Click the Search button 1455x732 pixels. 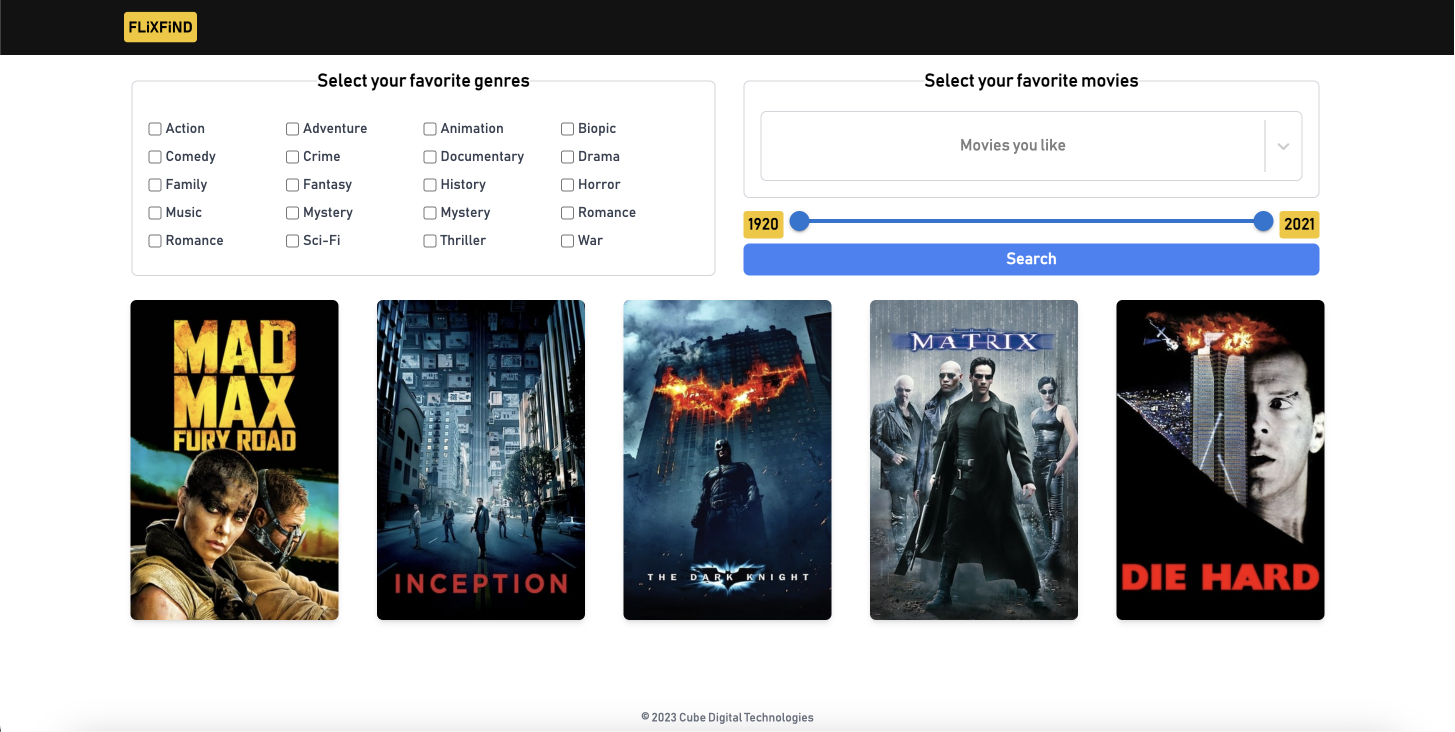(1031, 259)
